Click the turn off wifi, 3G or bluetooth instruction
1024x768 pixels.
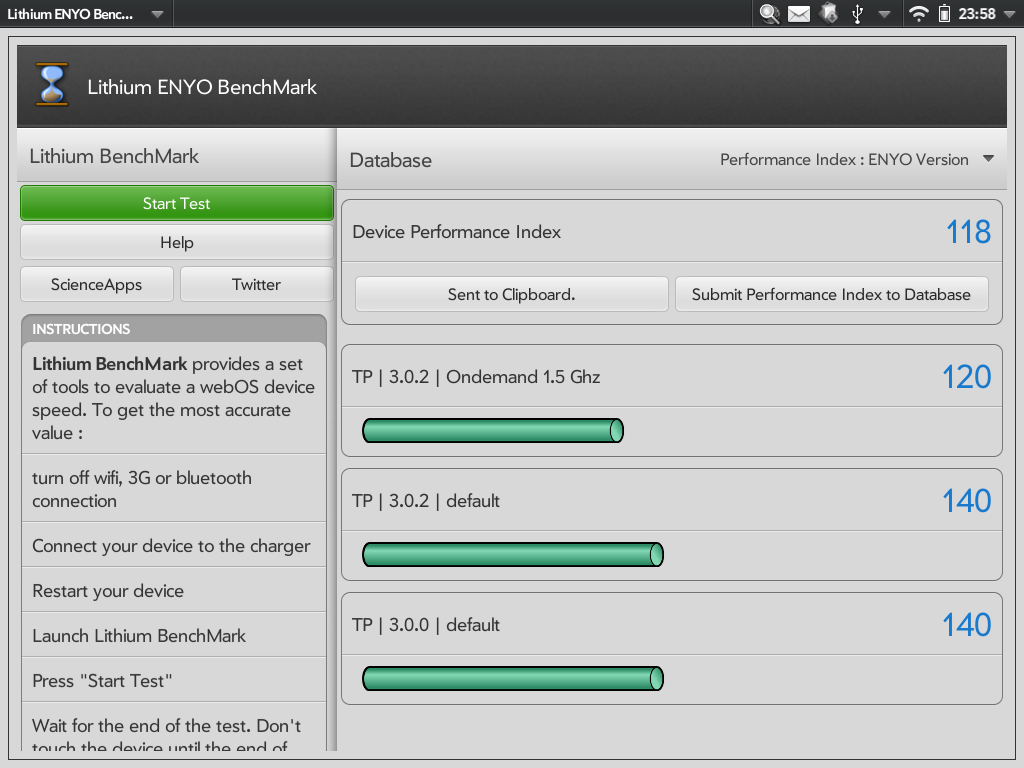pyautogui.click(x=174, y=488)
